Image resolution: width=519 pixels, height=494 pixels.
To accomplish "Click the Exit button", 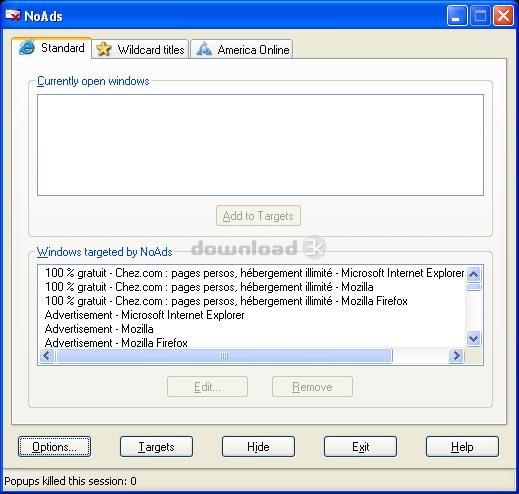I will point(360,447).
